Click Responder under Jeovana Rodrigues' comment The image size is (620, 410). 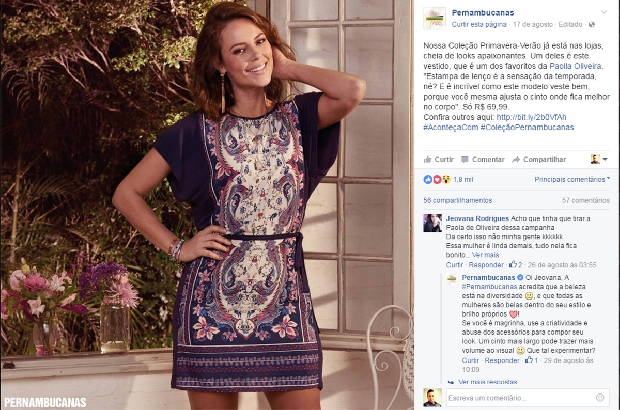click(486, 265)
